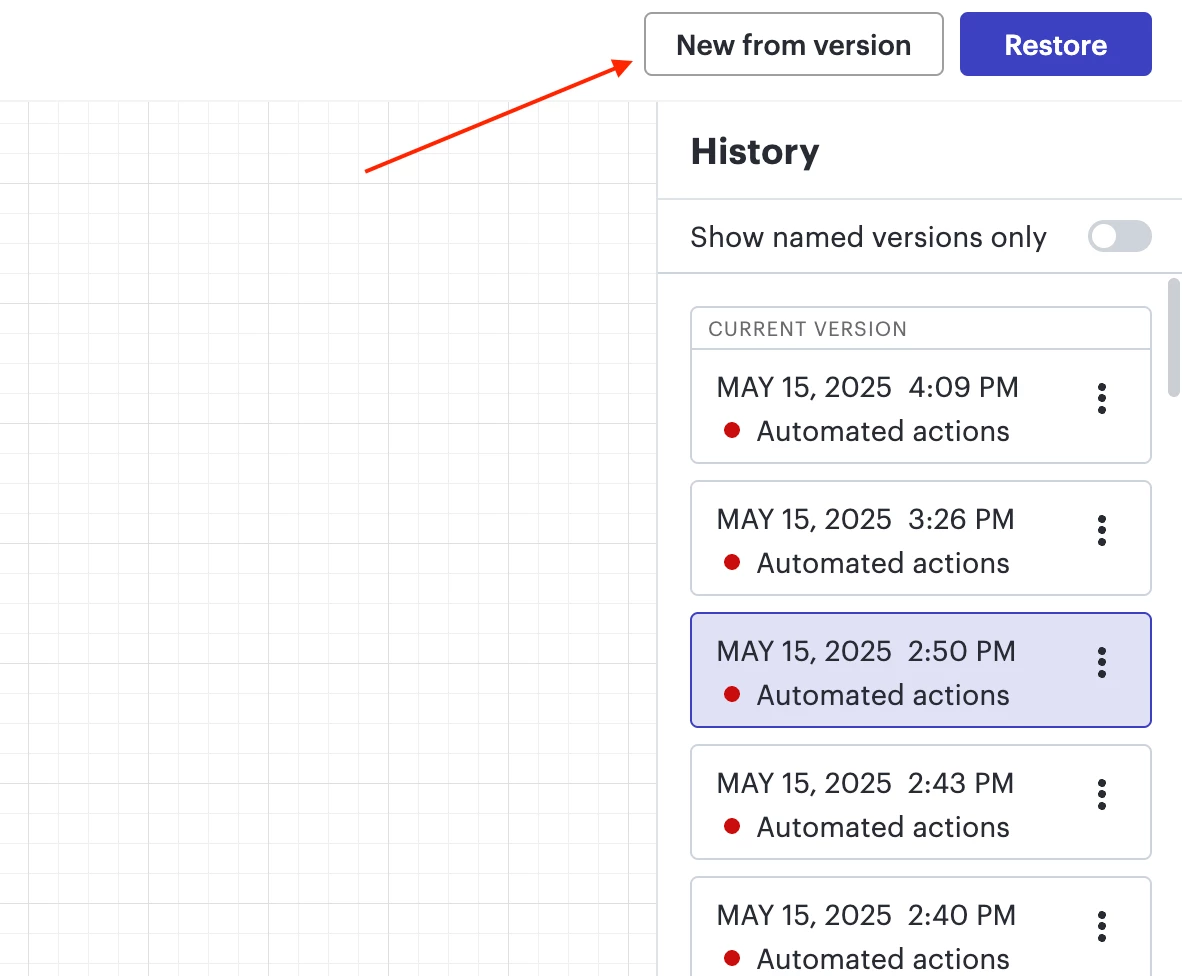Select the MAY 15, 2025 2:40 PM version

920,926
